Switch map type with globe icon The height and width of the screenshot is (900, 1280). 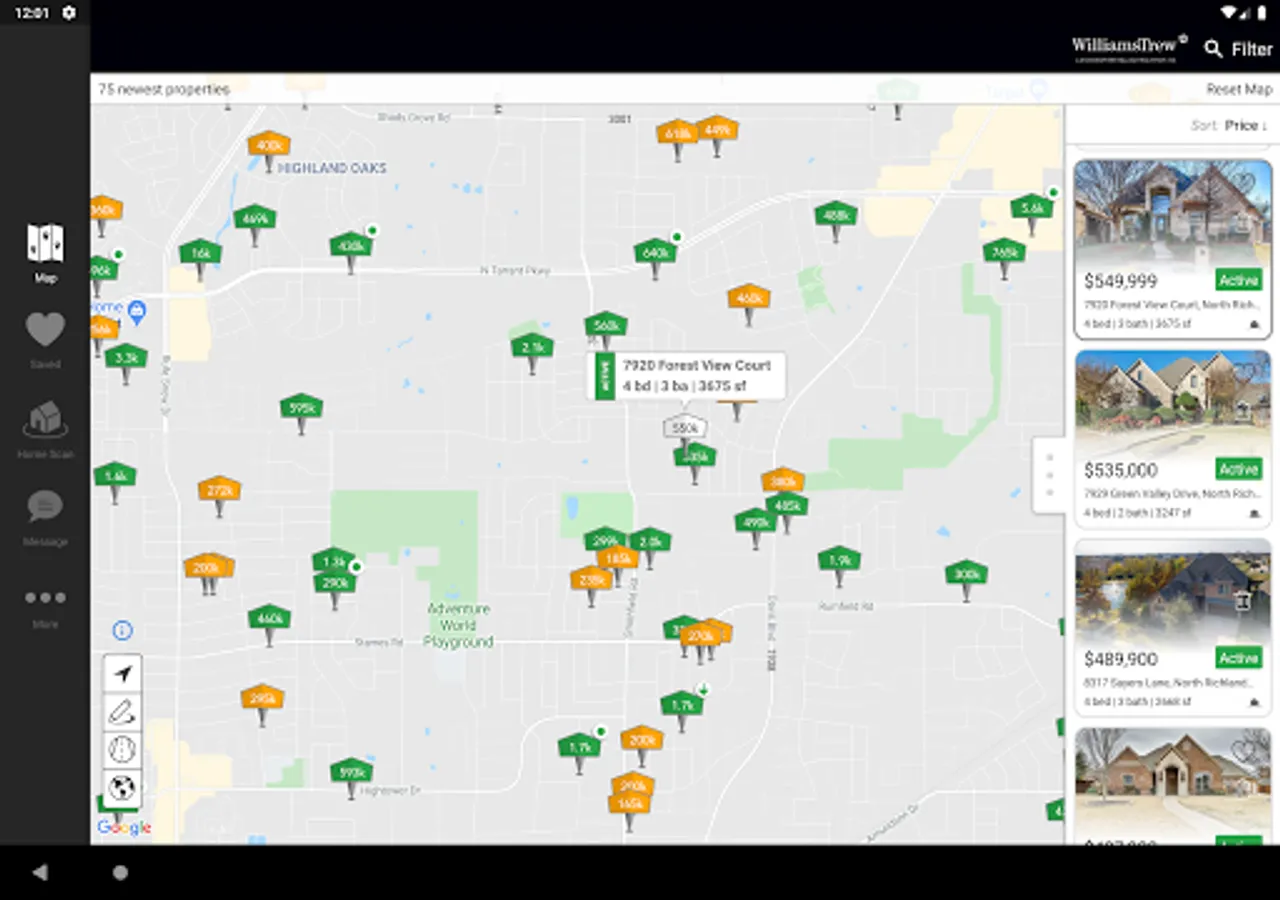[122, 788]
